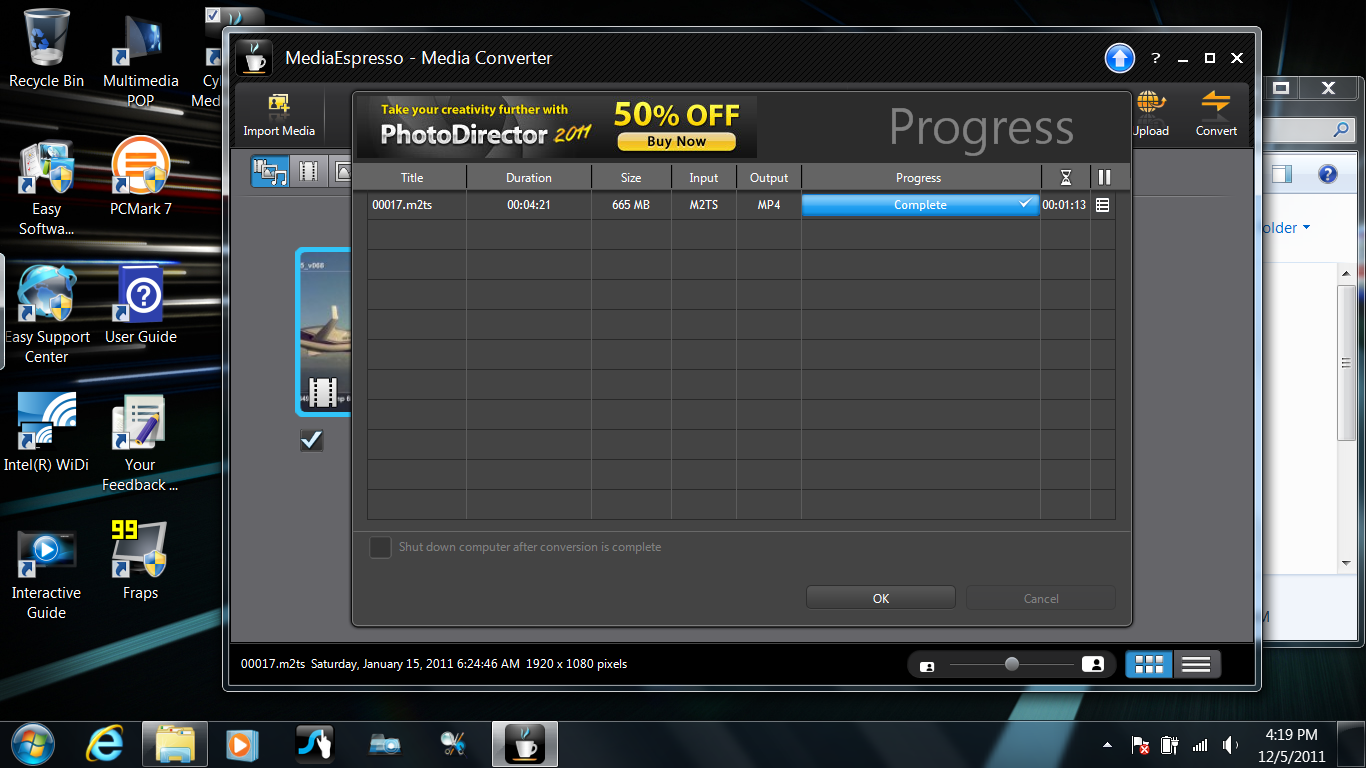Click the Upload globe icon

click(x=1151, y=102)
